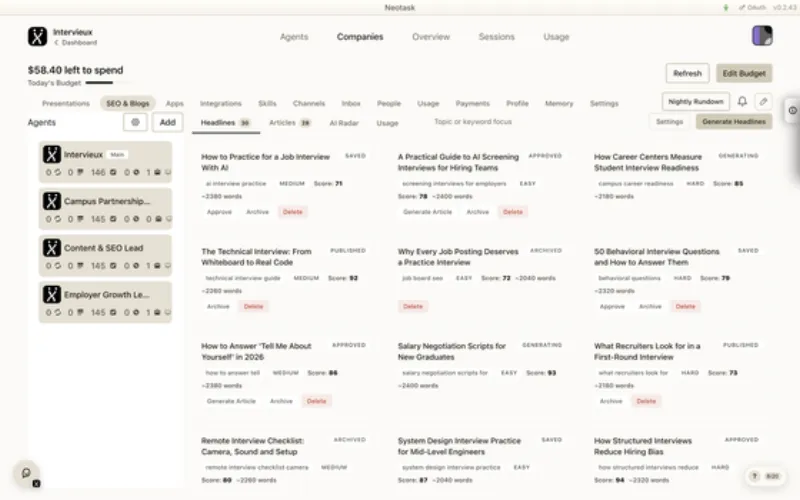Click the message icon on Employer Growth card
This screenshot has width=800, height=500.
(x=168, y=312)
